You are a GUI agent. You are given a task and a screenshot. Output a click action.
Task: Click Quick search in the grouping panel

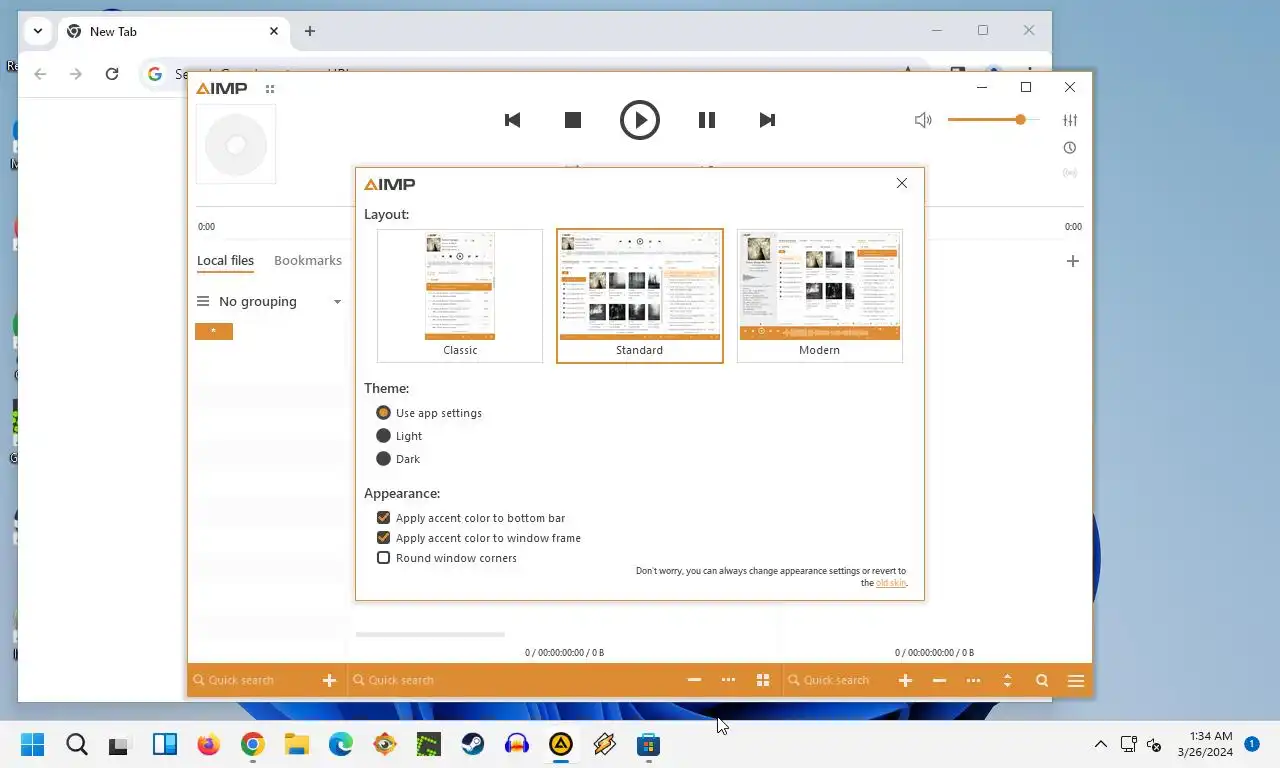tap(255, 680)
